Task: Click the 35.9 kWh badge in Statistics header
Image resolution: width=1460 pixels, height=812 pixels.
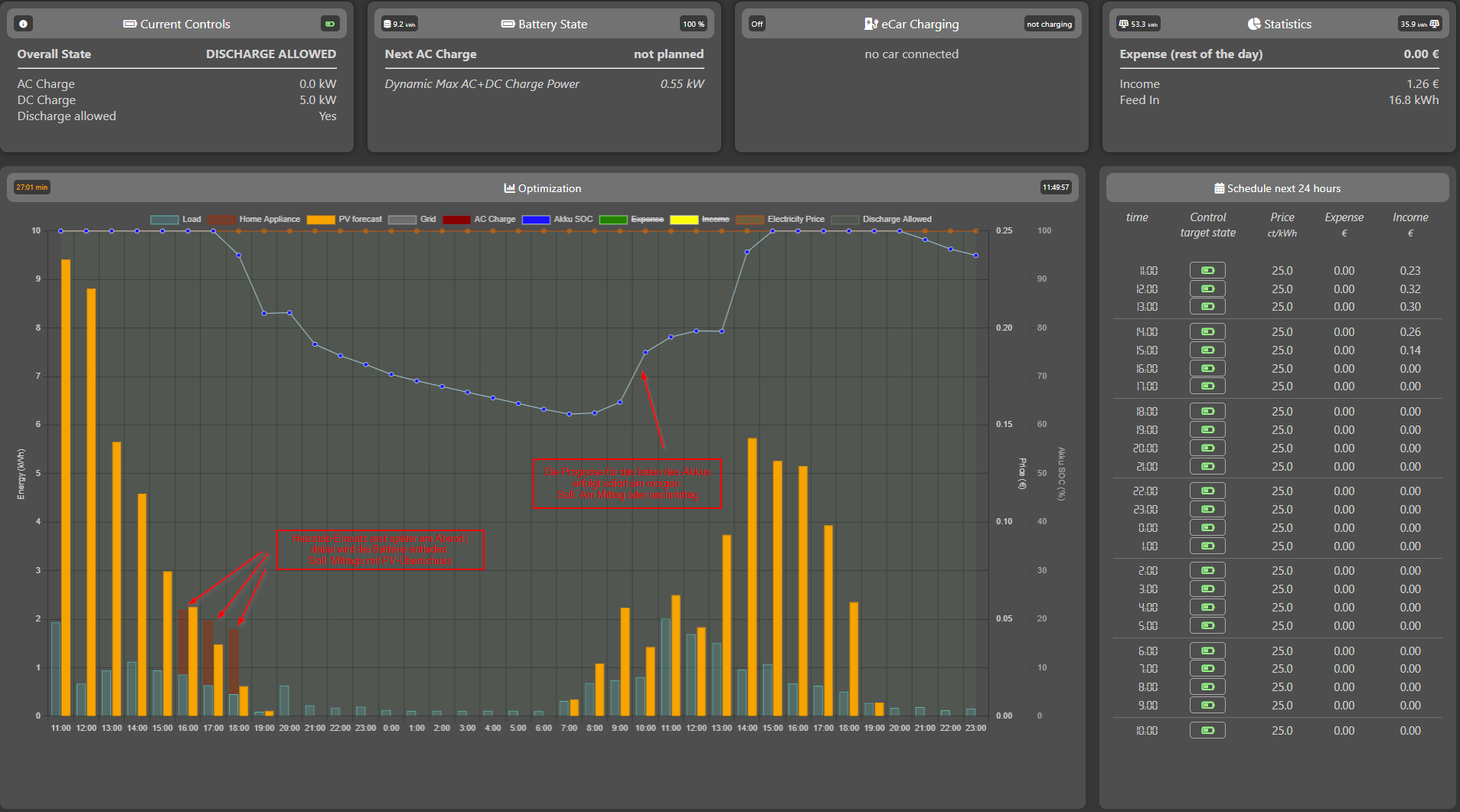Action: pos(1419,24)
